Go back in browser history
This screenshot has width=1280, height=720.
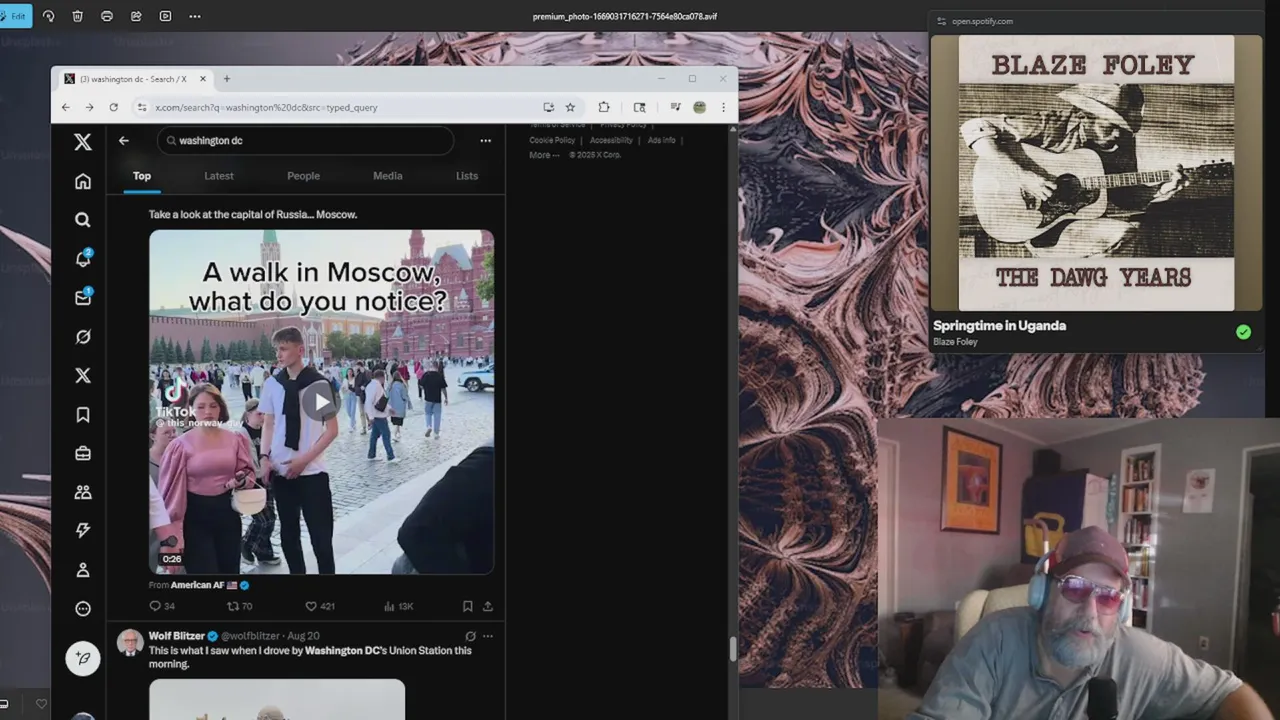tap(66, 107)
